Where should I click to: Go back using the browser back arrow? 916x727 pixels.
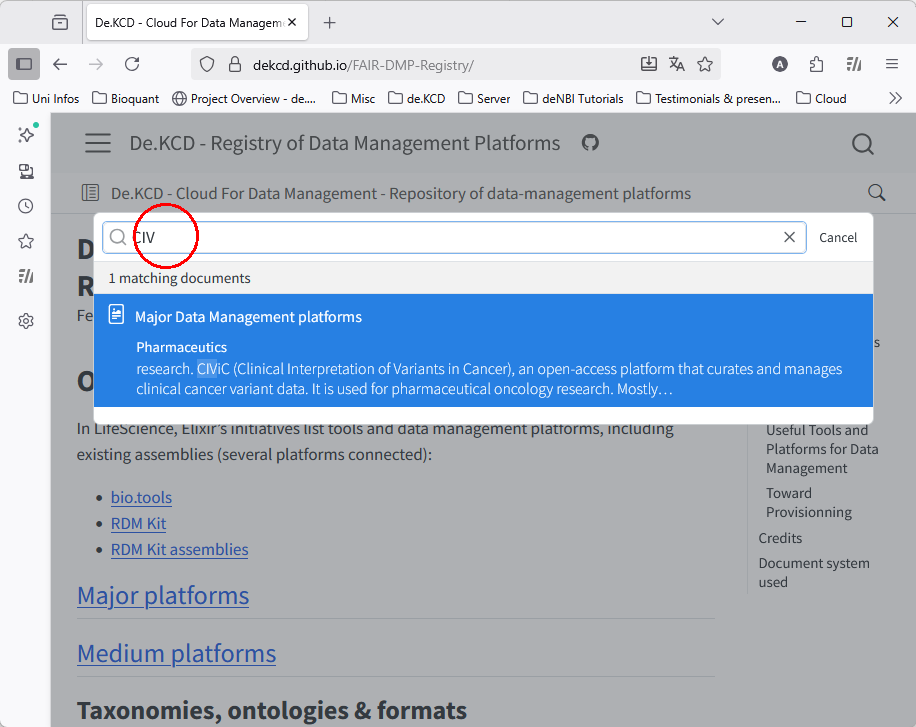coord(60,64)
